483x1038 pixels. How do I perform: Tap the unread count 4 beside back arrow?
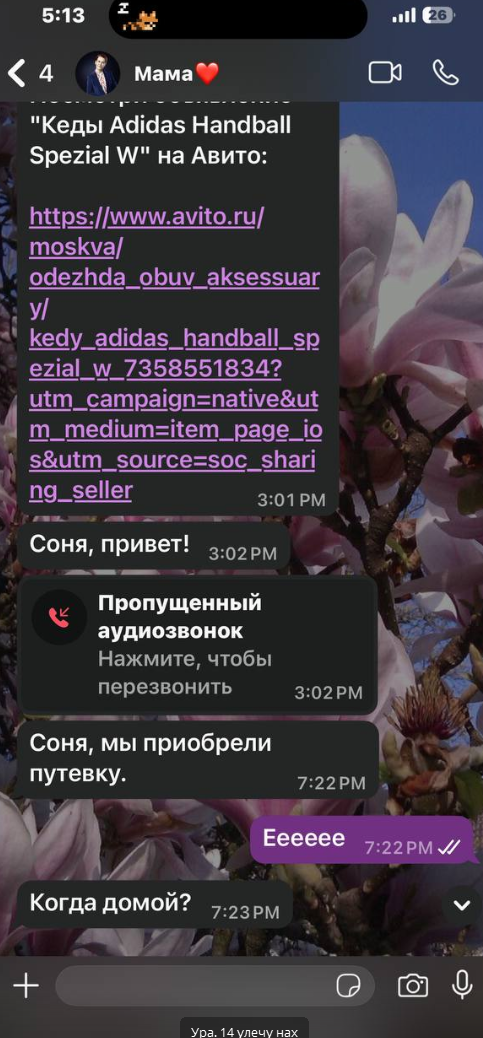coord(46,73)
